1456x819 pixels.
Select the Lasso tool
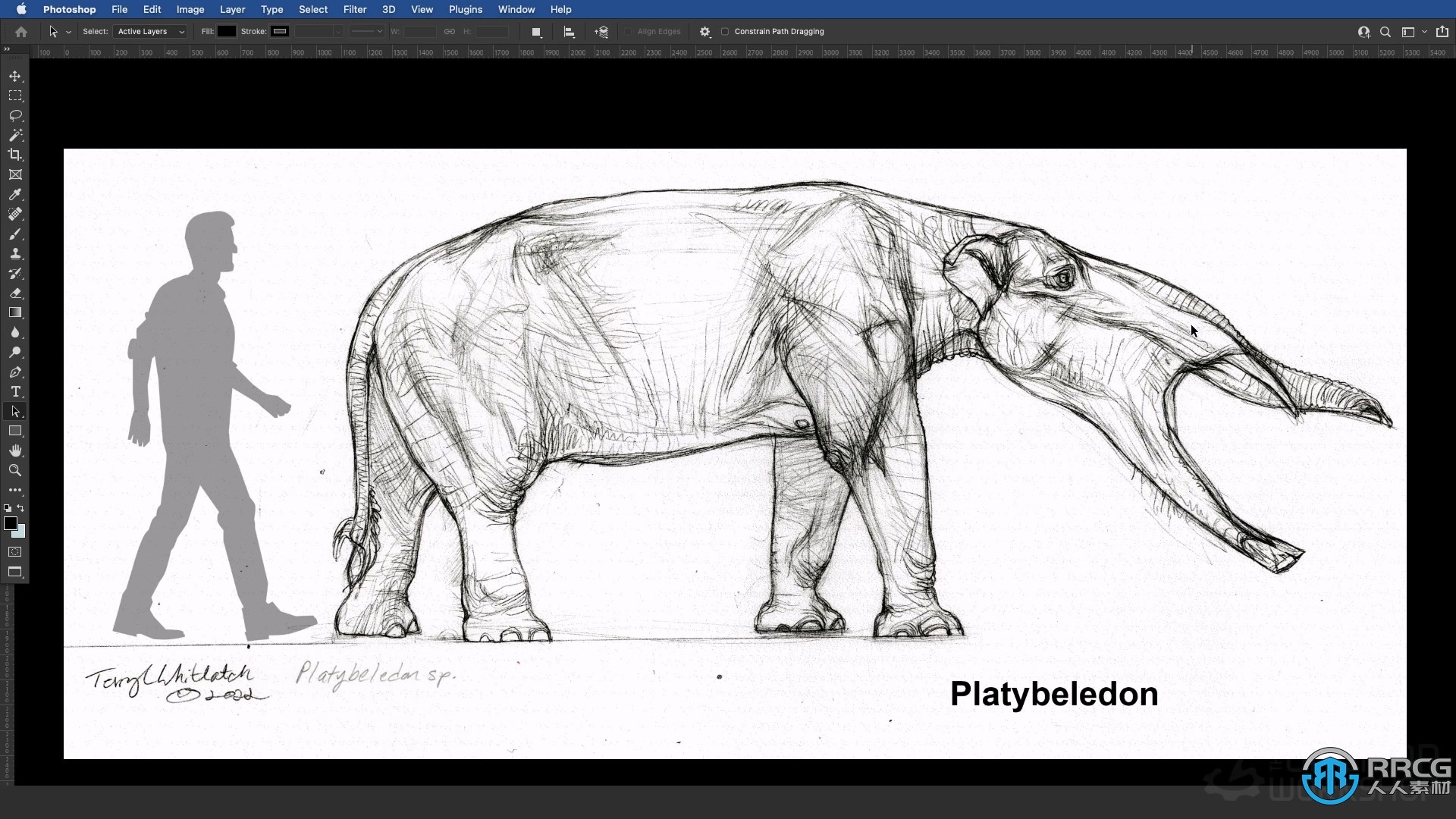15,116
